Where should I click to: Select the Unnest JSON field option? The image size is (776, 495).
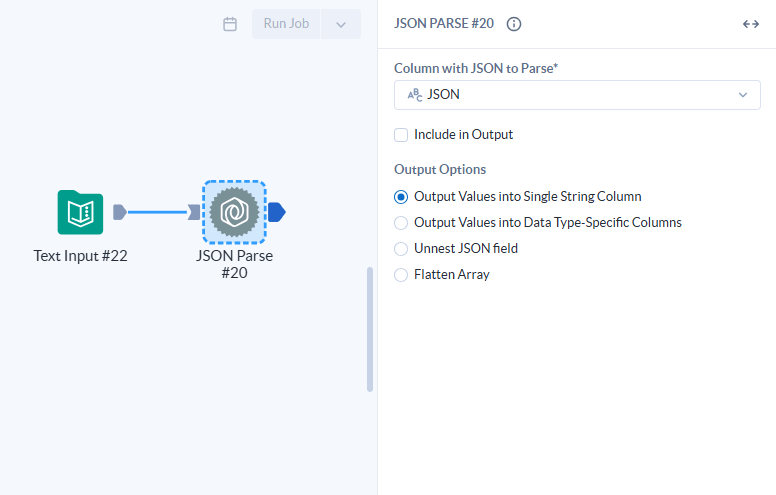click(401, 248)
